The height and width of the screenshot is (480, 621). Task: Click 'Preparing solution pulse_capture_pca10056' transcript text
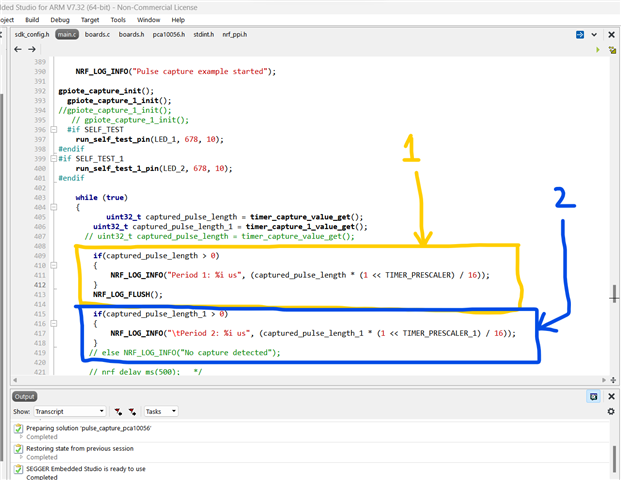pos(89,428)
